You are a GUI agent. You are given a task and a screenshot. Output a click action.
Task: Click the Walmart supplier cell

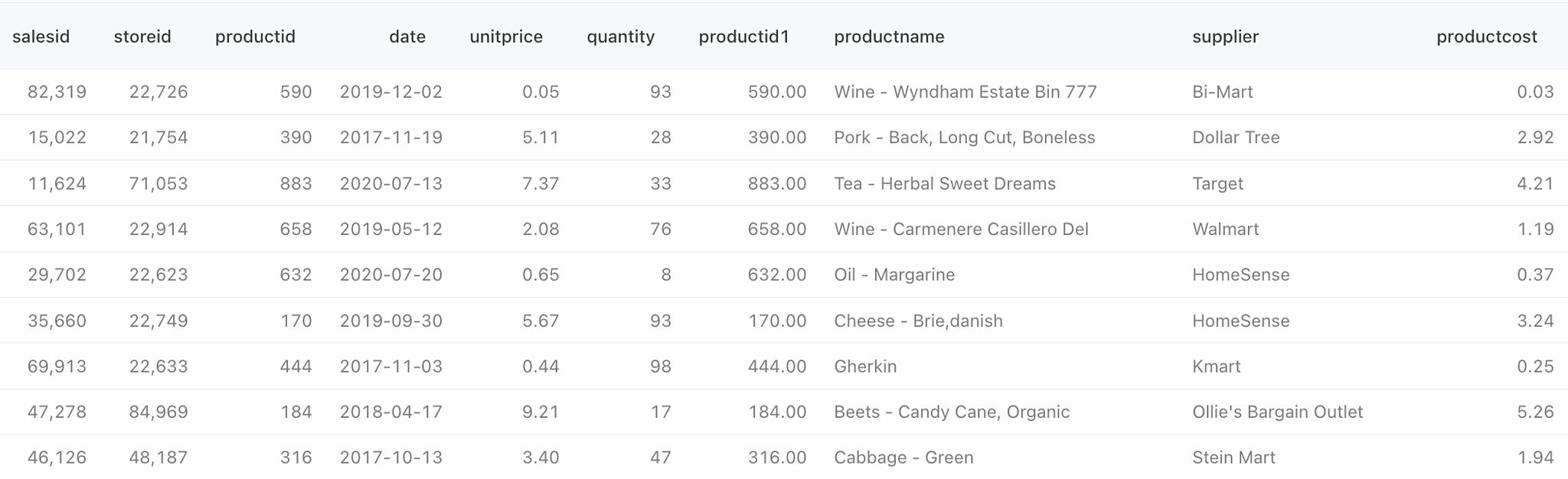coord(1225,230)
